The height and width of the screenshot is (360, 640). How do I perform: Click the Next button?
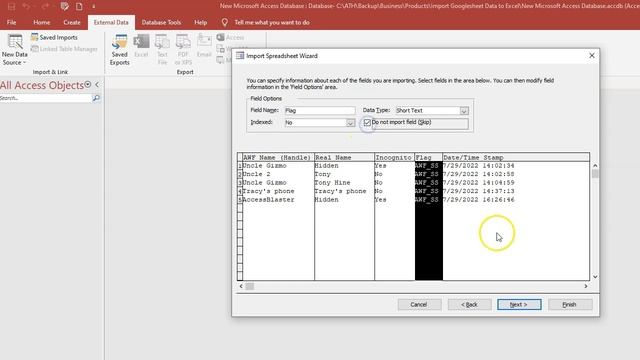pos(519,304)
